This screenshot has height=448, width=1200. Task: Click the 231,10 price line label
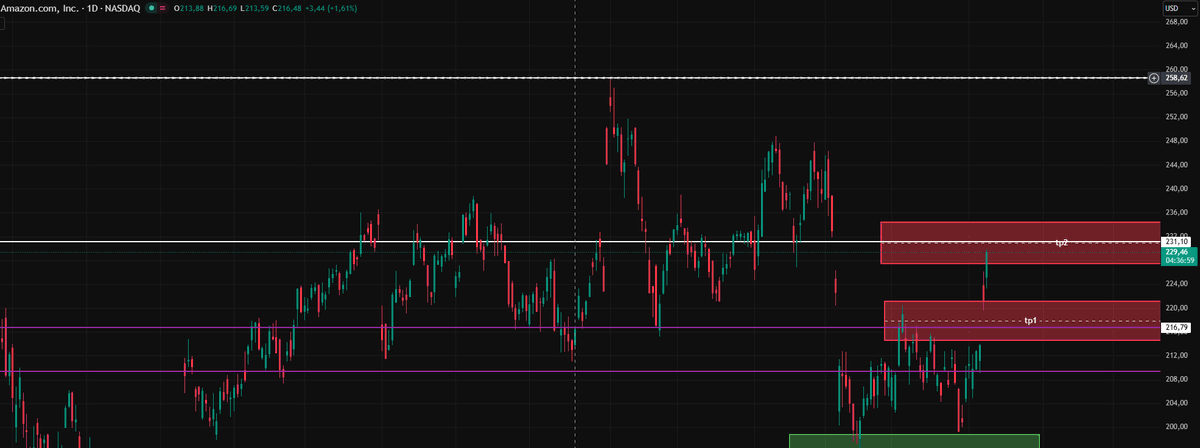click(1176, 242)
